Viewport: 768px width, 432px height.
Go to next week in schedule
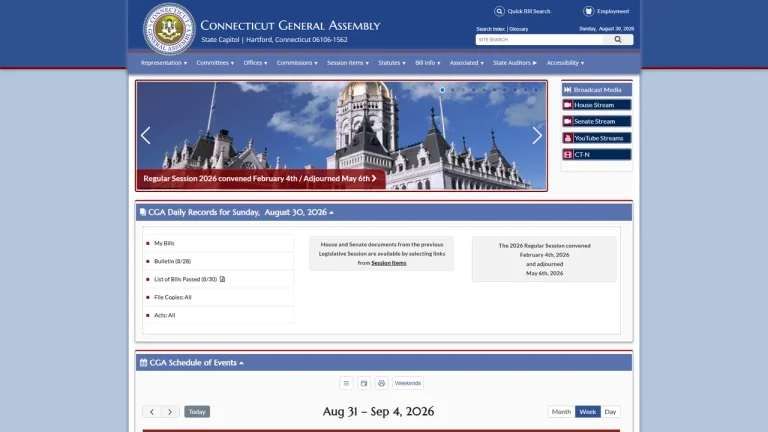[x=170, y=412]
